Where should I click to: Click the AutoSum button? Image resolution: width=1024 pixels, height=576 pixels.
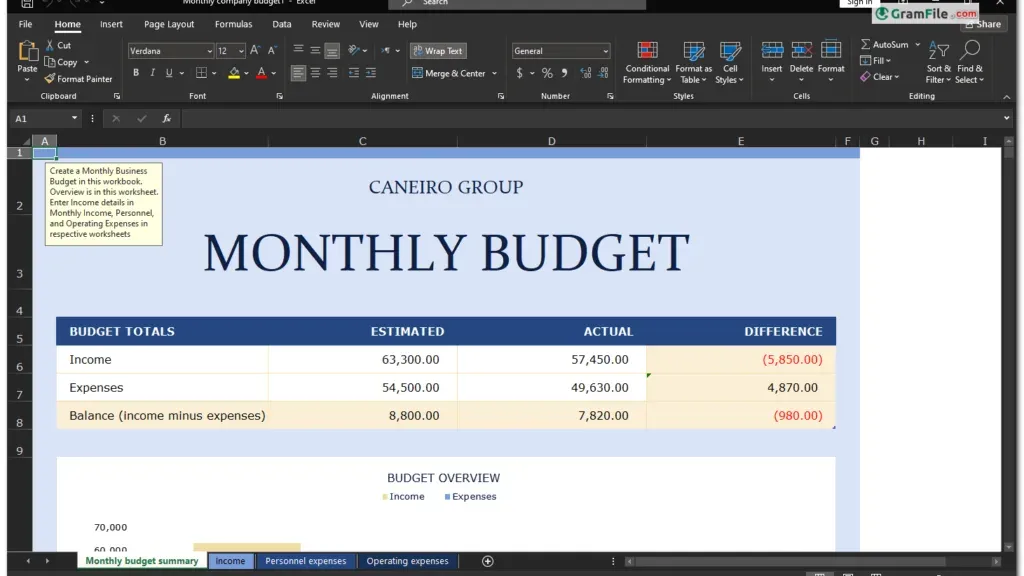[x=885, y=44]
